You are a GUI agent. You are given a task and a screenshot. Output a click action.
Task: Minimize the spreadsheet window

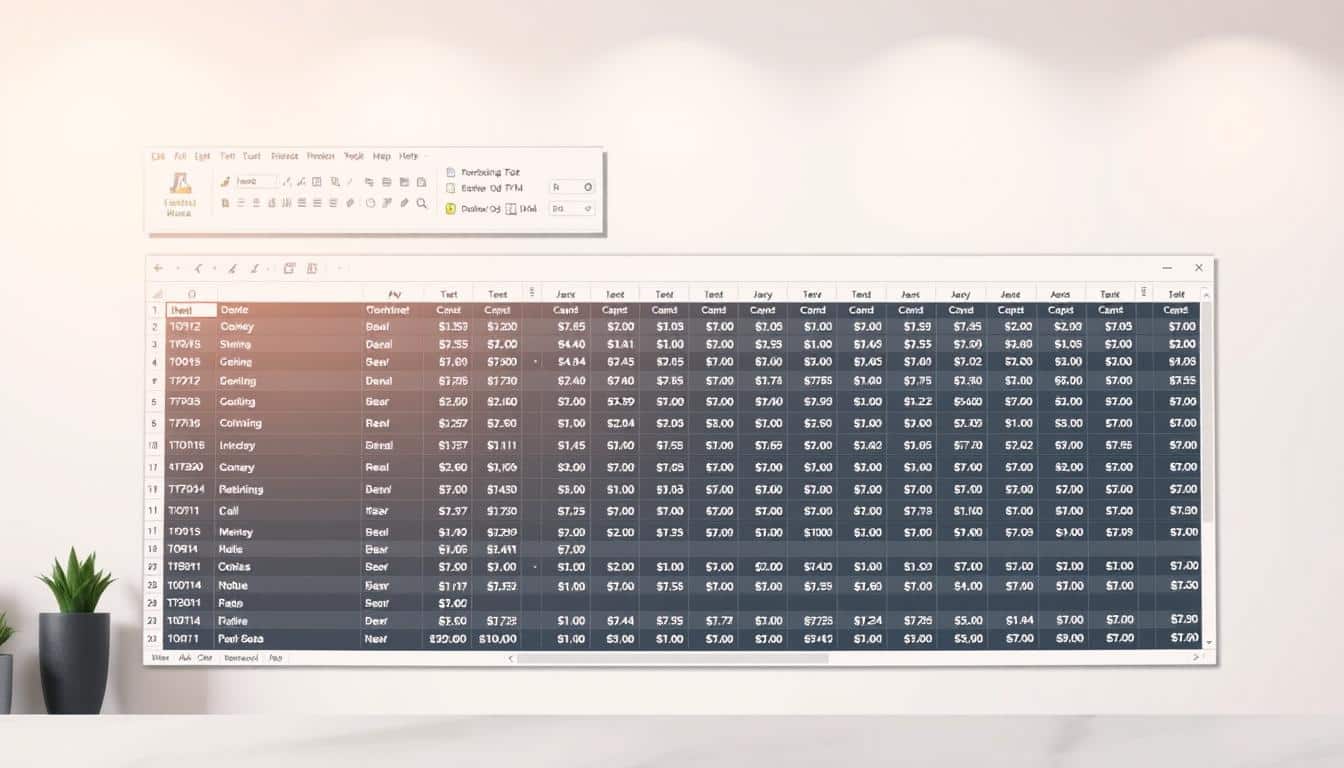coord(1167,268)
